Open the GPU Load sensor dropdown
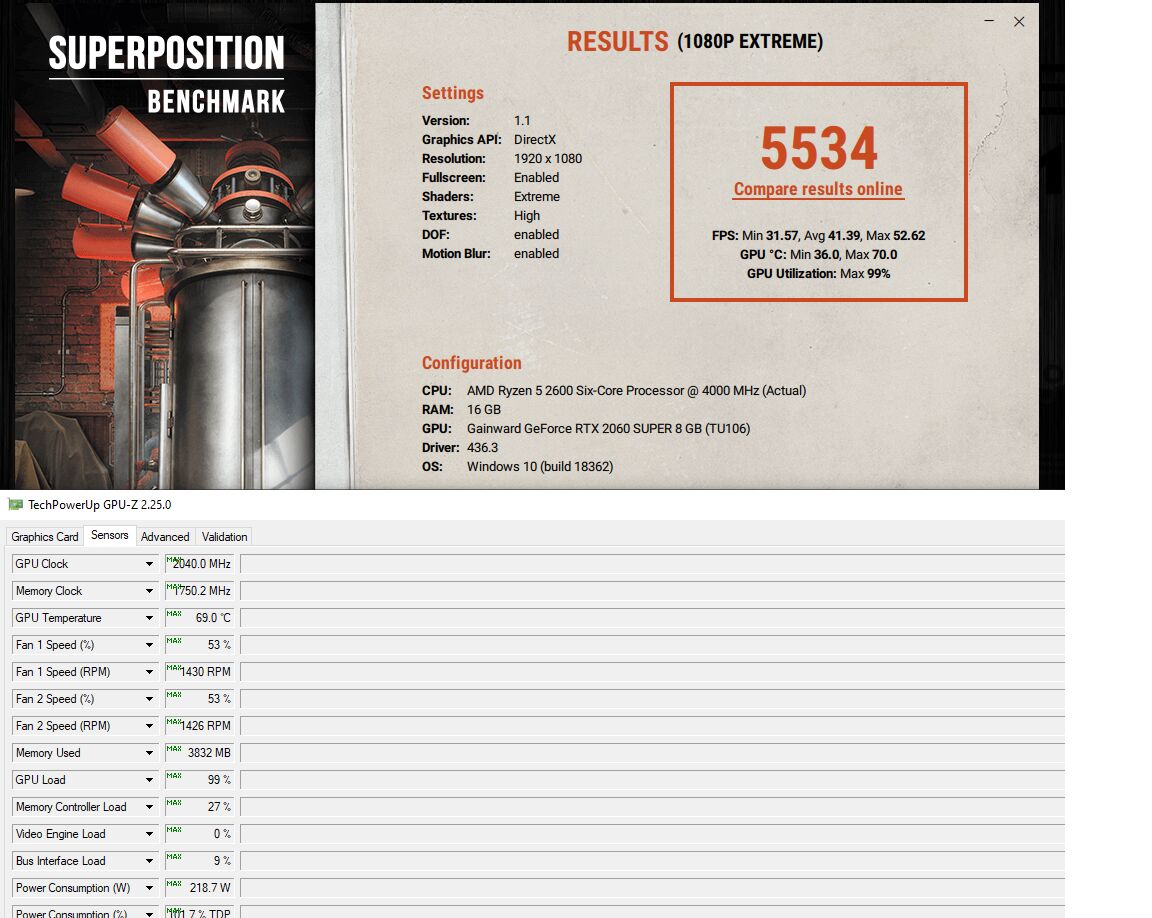Screen dimensions: 1152x918 149,780
